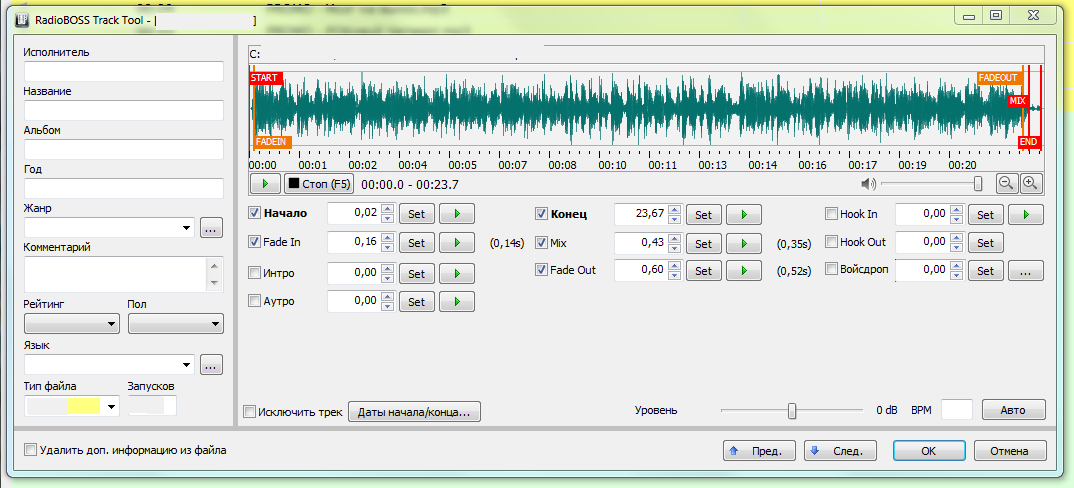This screenshot has height=488, width=1074.
Task: Check Удалить доп. информацию из файла
Action: pyautogui.click(x=30, y=450)
